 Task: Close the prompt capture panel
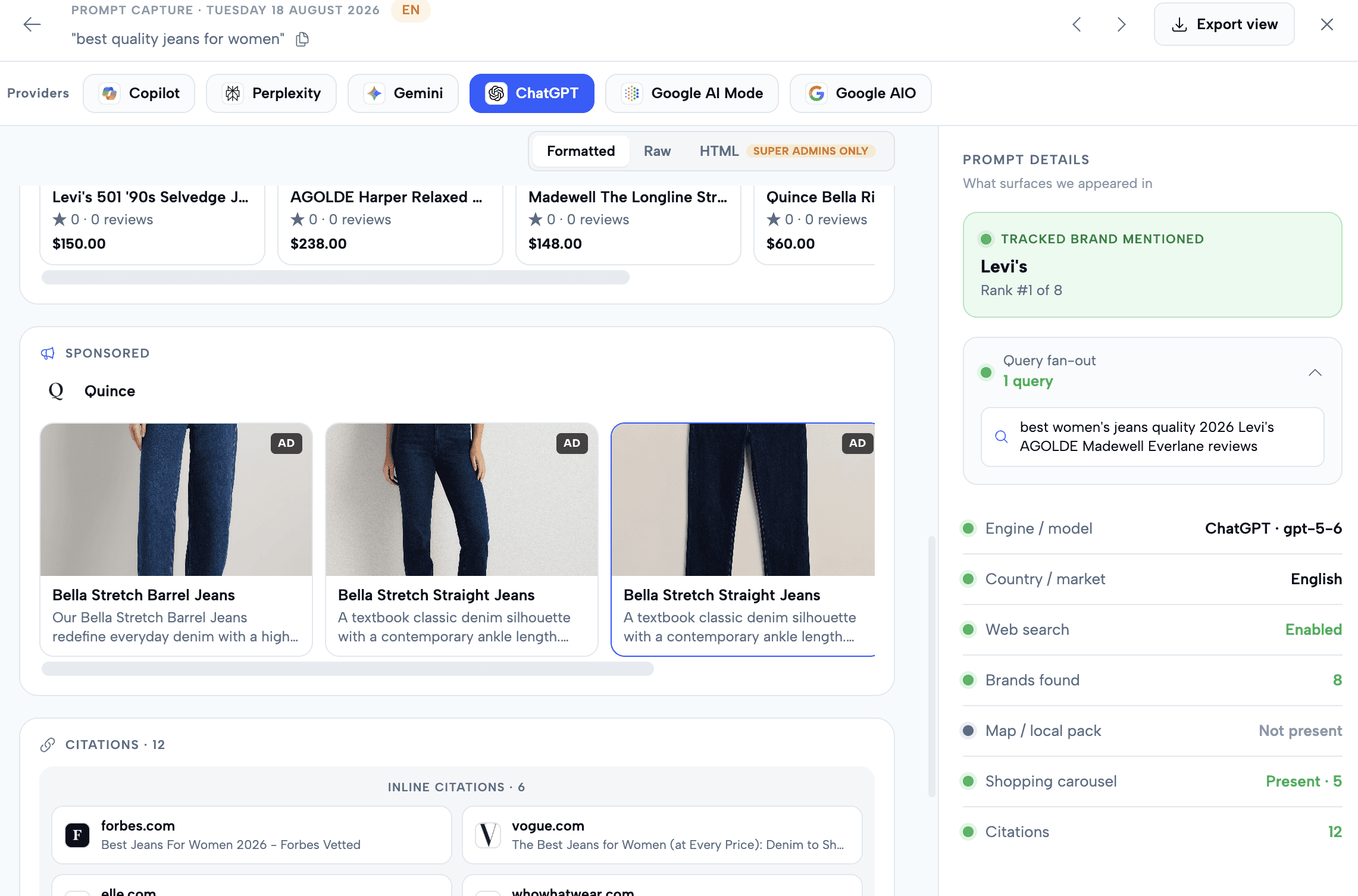click(x=1326, y=24)
